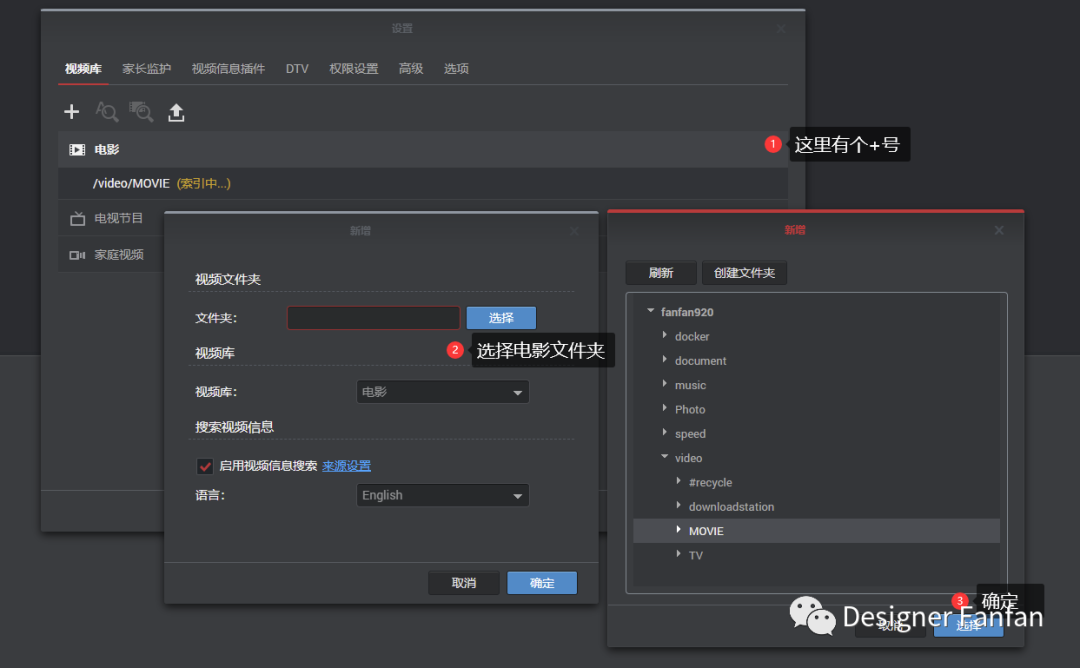This screenshot has height=668, width=1080.
Task: Click the batch video search icon
Action: click(x=141, y=112)
